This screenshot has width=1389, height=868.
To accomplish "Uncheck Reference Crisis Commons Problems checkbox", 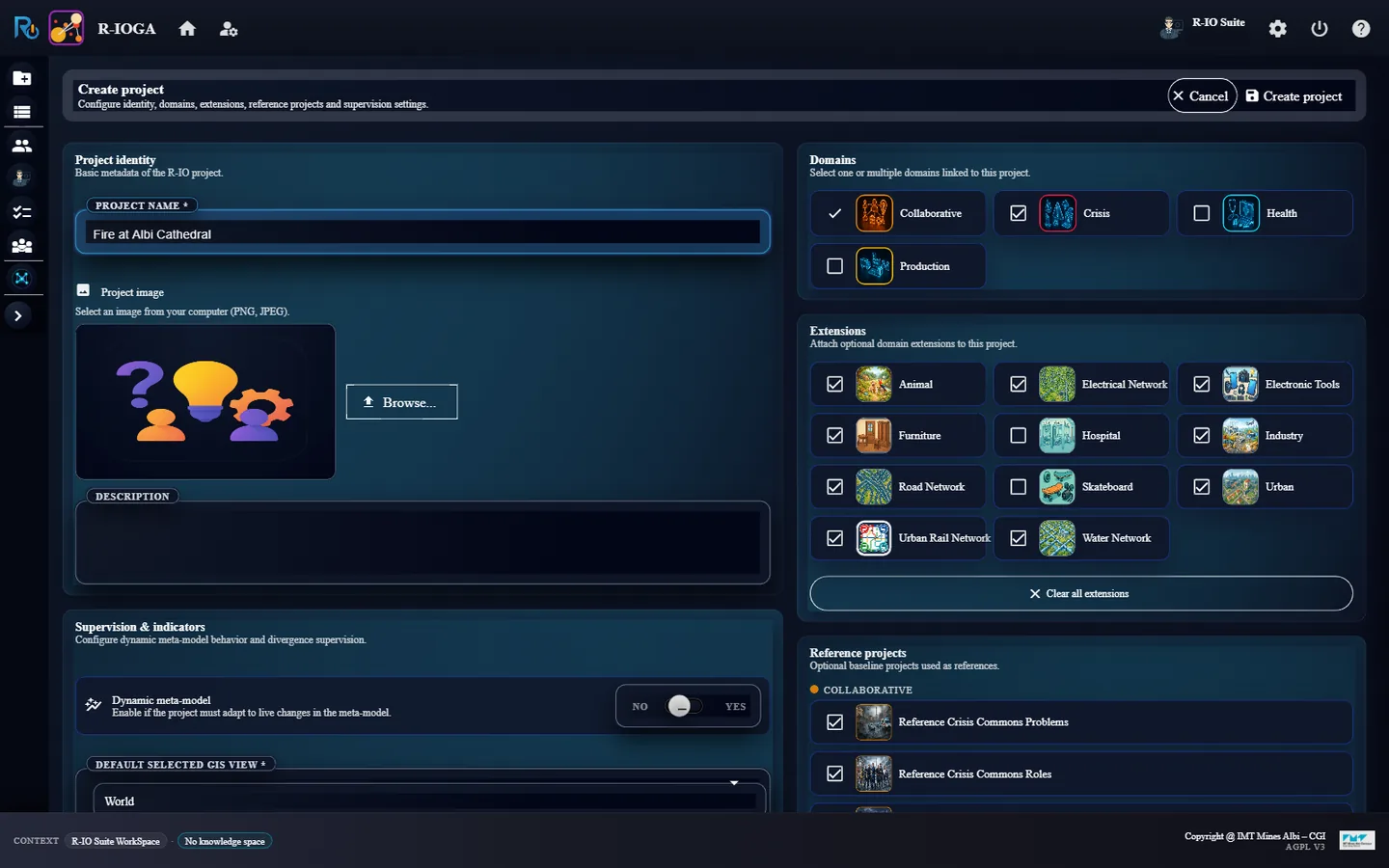I will pos(835,722).
